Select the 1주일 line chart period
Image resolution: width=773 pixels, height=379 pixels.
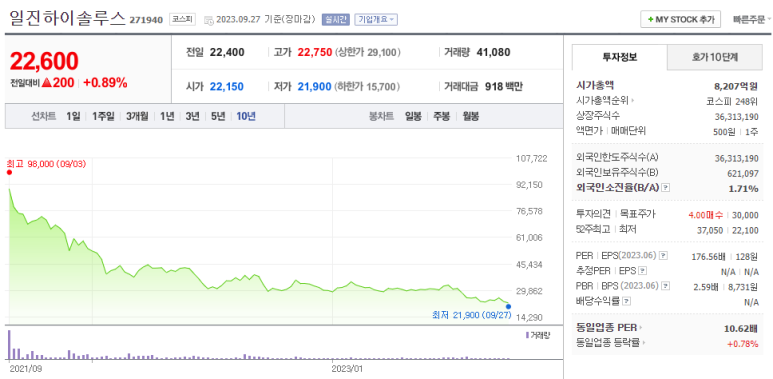point(103,116)
